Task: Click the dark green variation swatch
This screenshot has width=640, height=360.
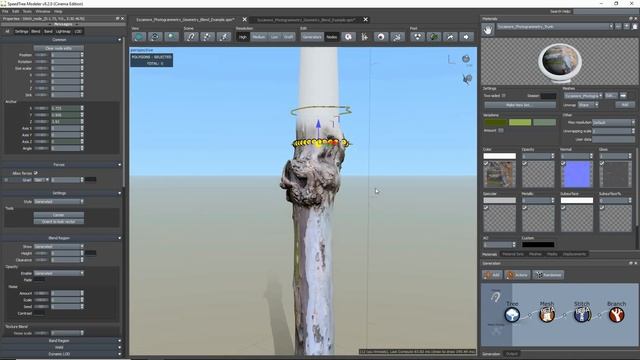Action: (x=496, y=122)
